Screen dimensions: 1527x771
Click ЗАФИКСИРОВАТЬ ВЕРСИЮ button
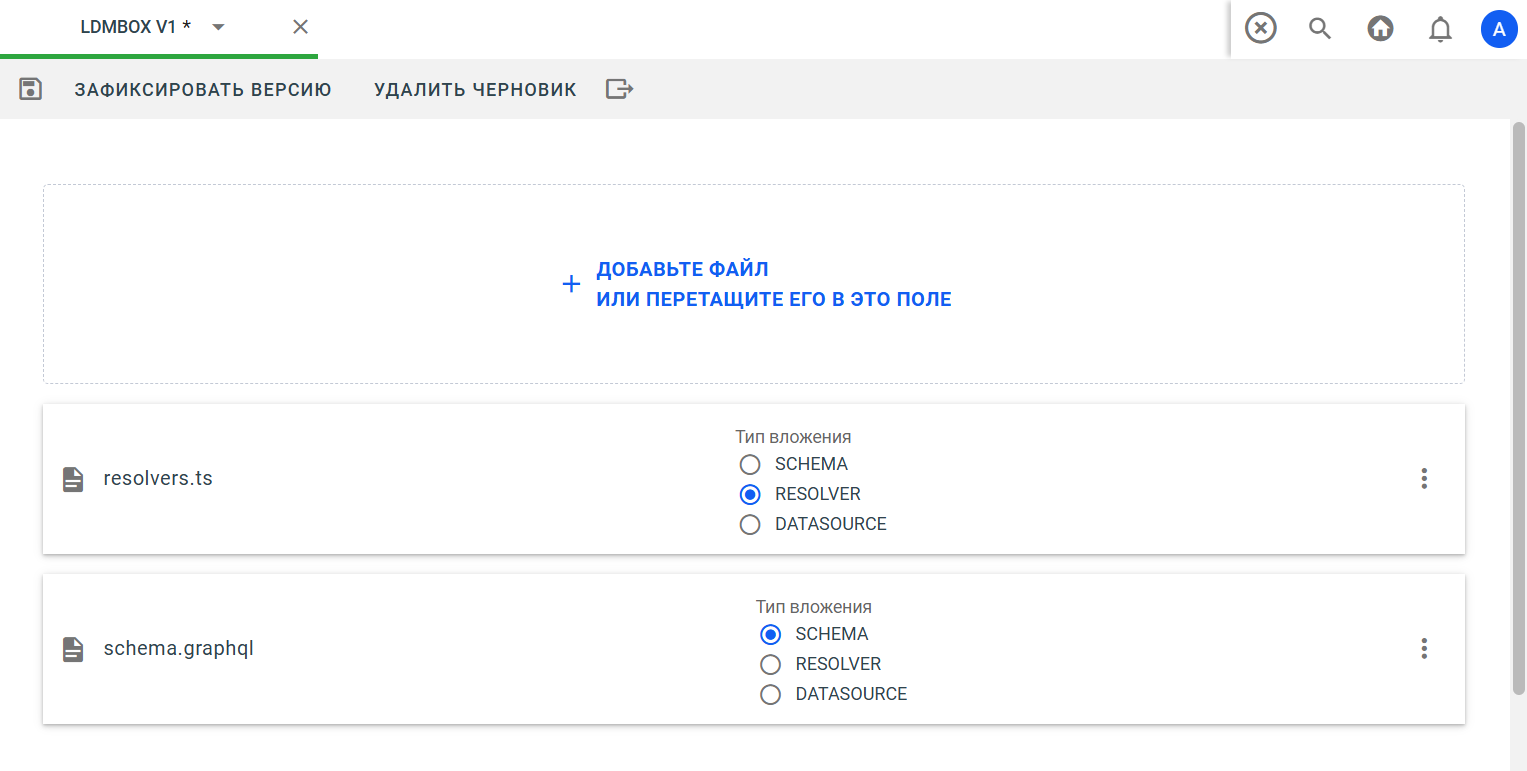click(x=203, y=90)
